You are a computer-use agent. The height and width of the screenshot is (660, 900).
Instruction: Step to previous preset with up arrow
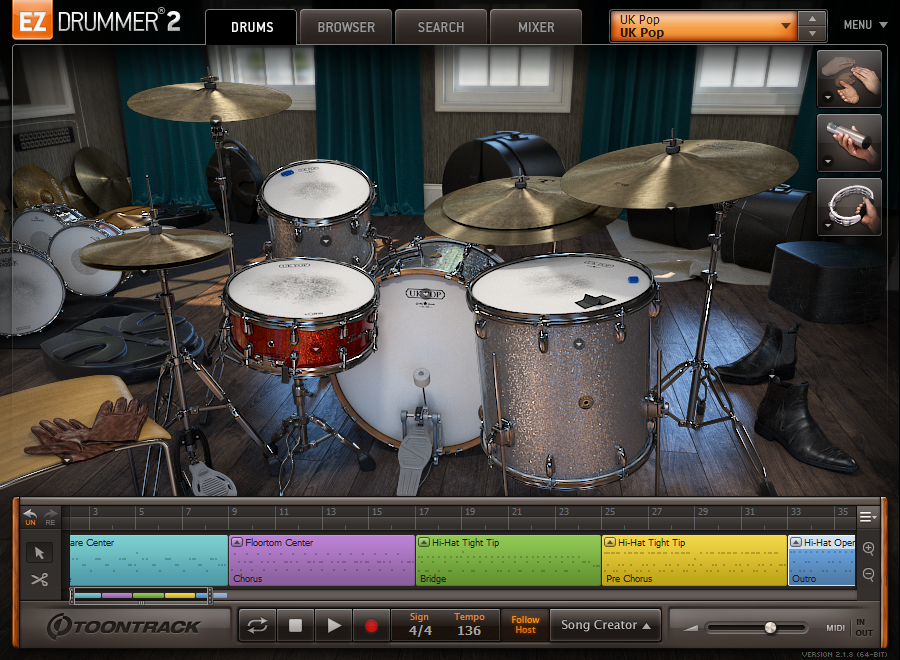click(812, 18)
